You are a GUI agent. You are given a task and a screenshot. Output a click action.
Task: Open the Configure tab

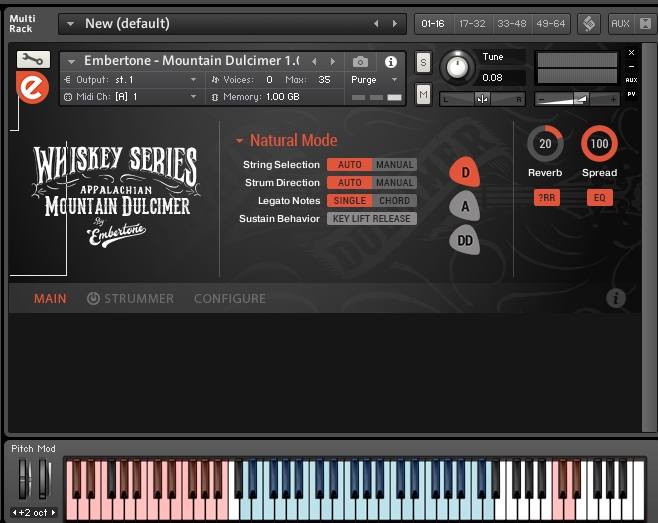click(x=230, y=298)
